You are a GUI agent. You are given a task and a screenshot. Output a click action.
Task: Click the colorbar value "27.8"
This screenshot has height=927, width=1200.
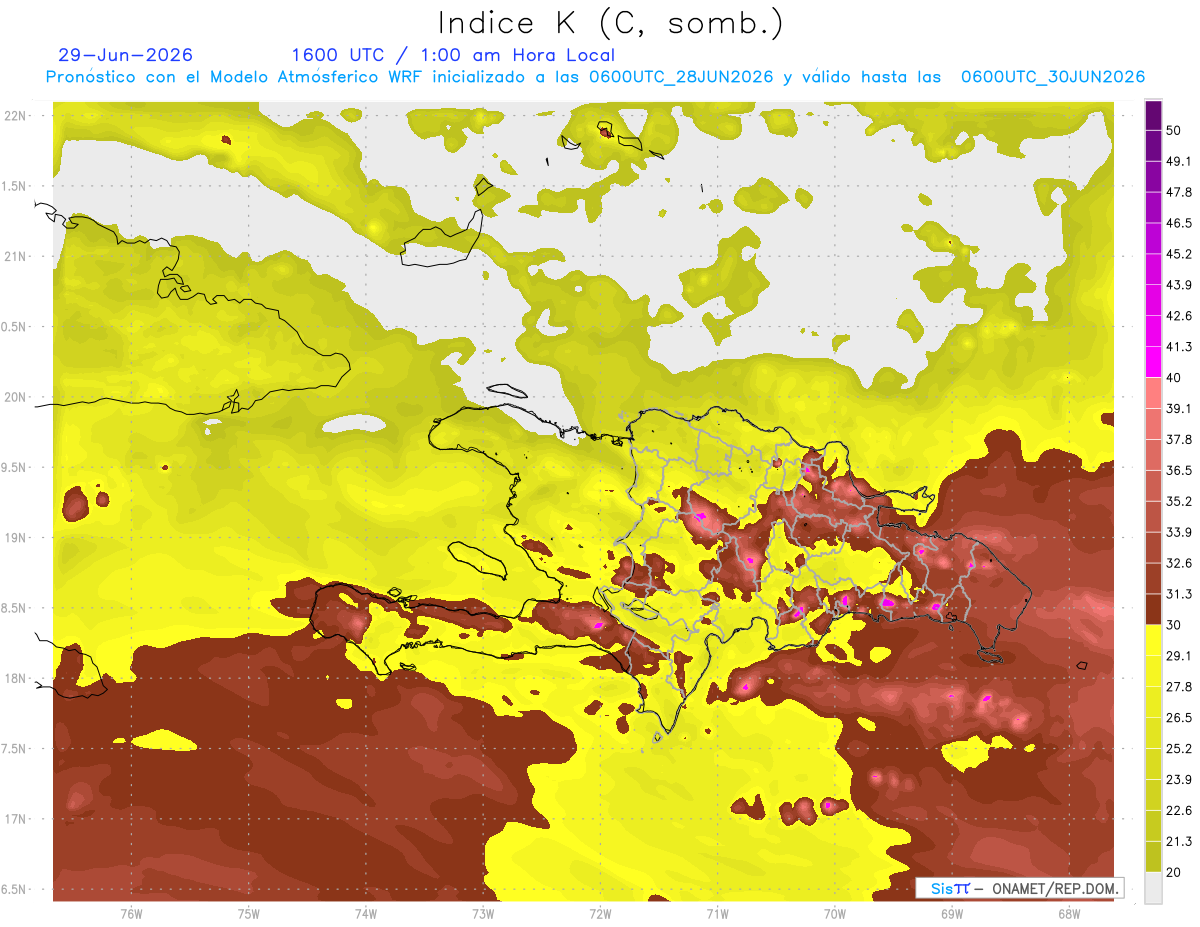tap(1179, 687)
